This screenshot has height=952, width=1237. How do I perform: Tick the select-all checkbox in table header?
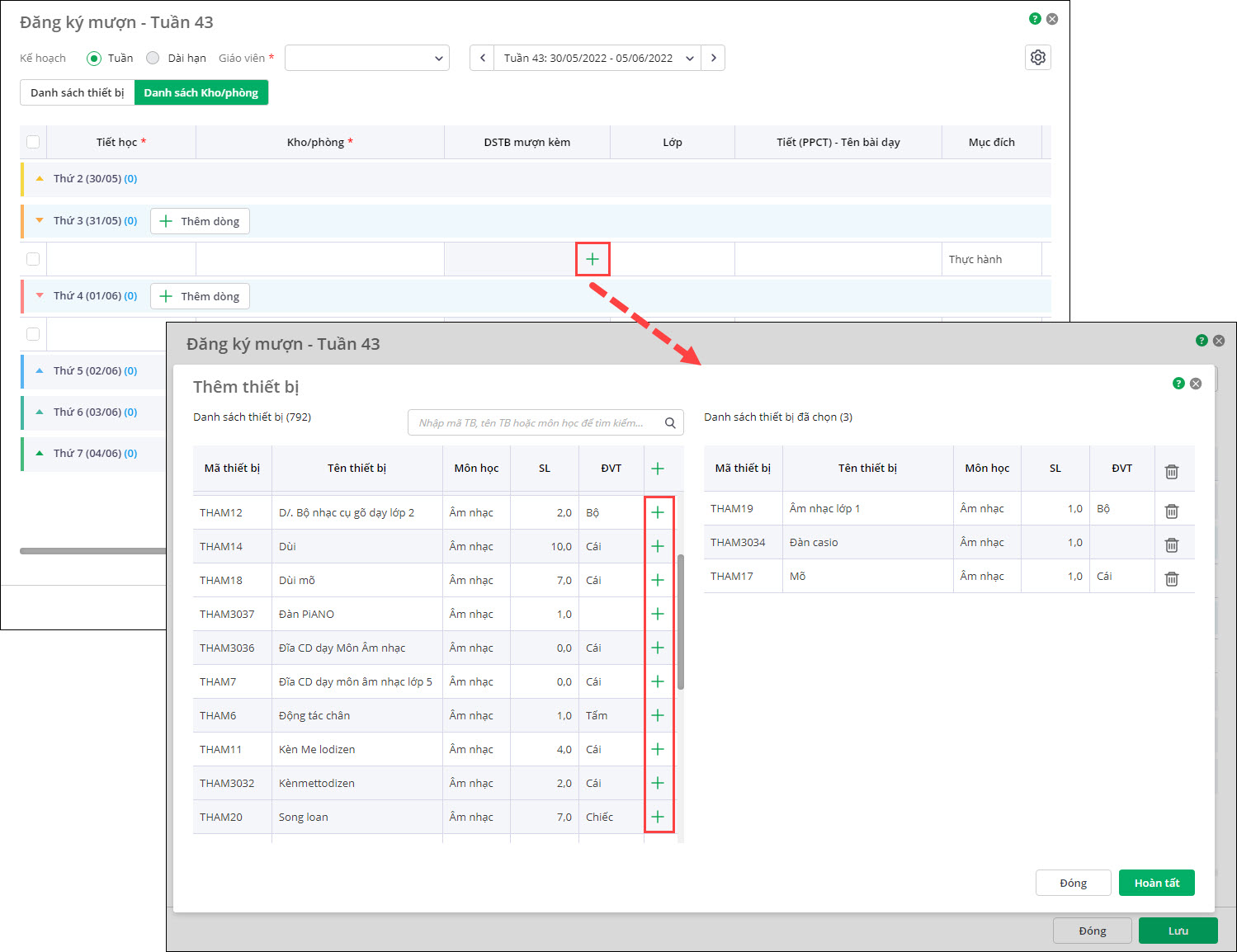coord(33,142)
